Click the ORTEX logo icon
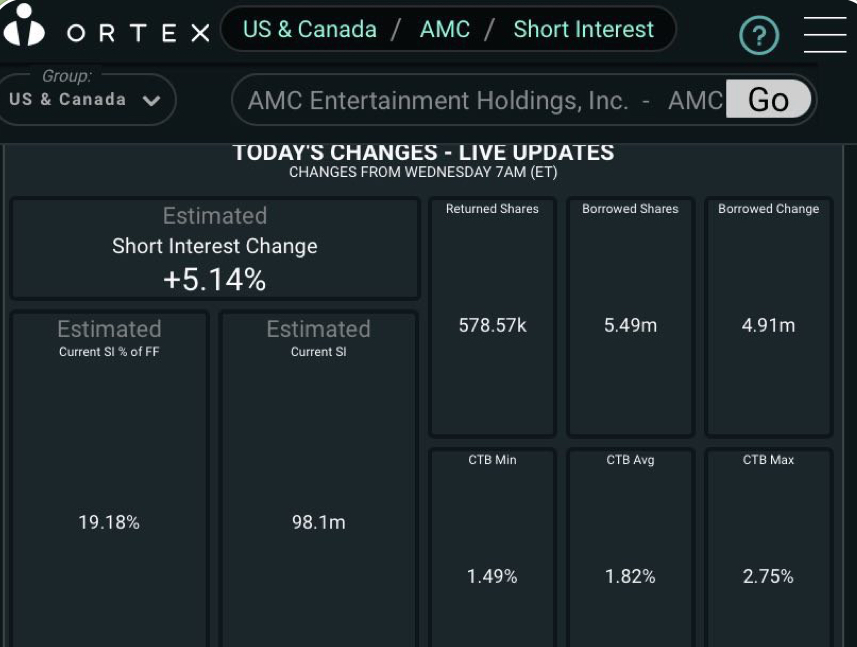Screen dimensions: 857x647 [x=26, y=29]
